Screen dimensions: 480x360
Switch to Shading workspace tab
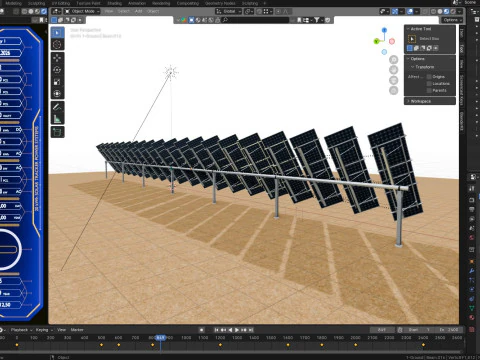114,3
